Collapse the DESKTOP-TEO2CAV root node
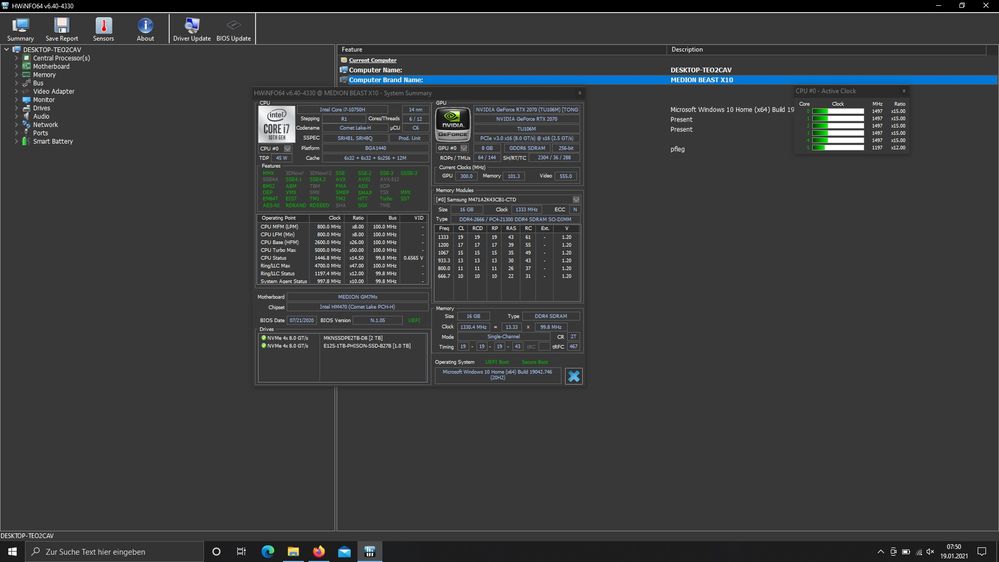This screenshot has height=562, width=999. (x=8, y=49)
